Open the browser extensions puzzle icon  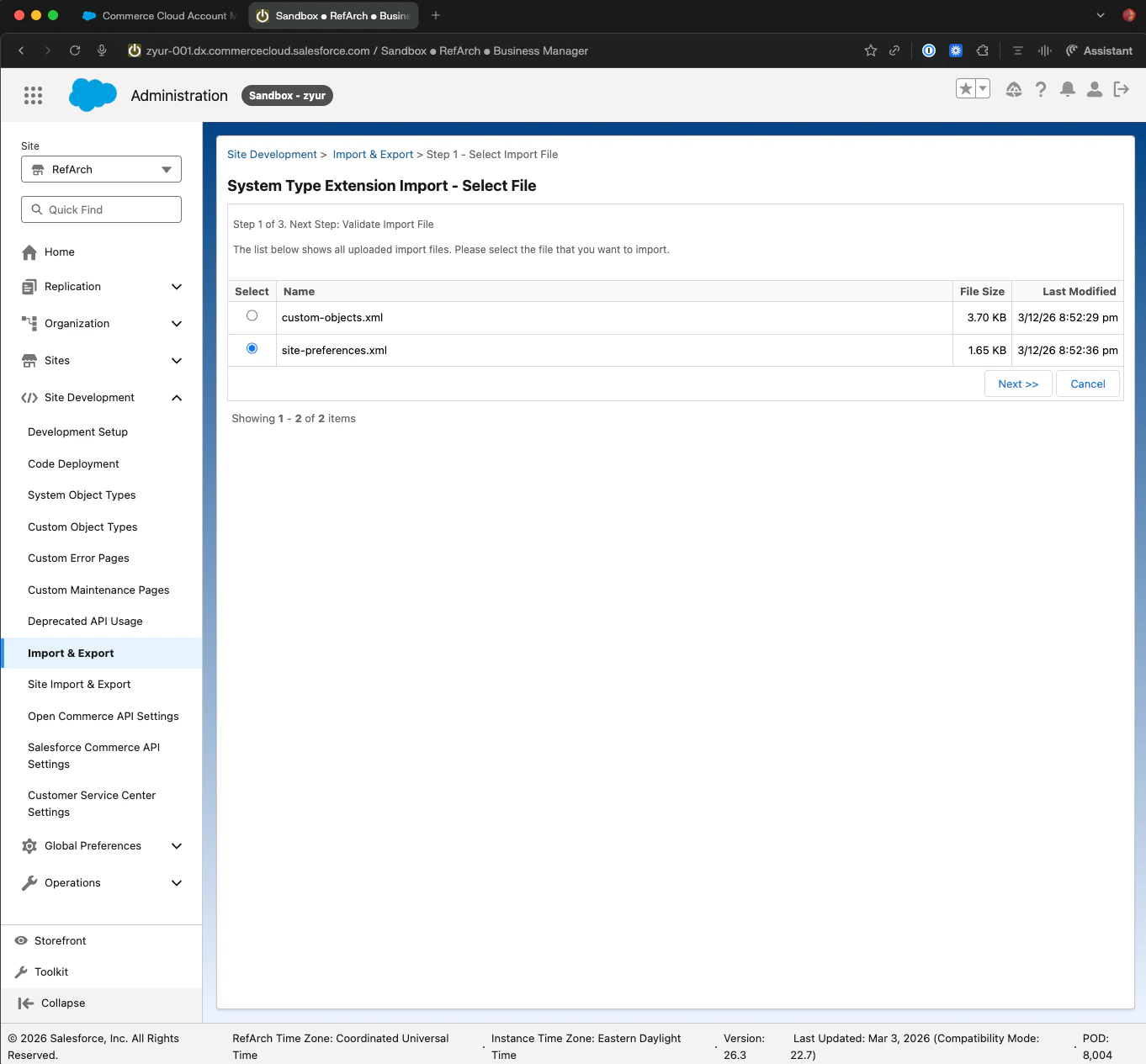coord(982,50)
